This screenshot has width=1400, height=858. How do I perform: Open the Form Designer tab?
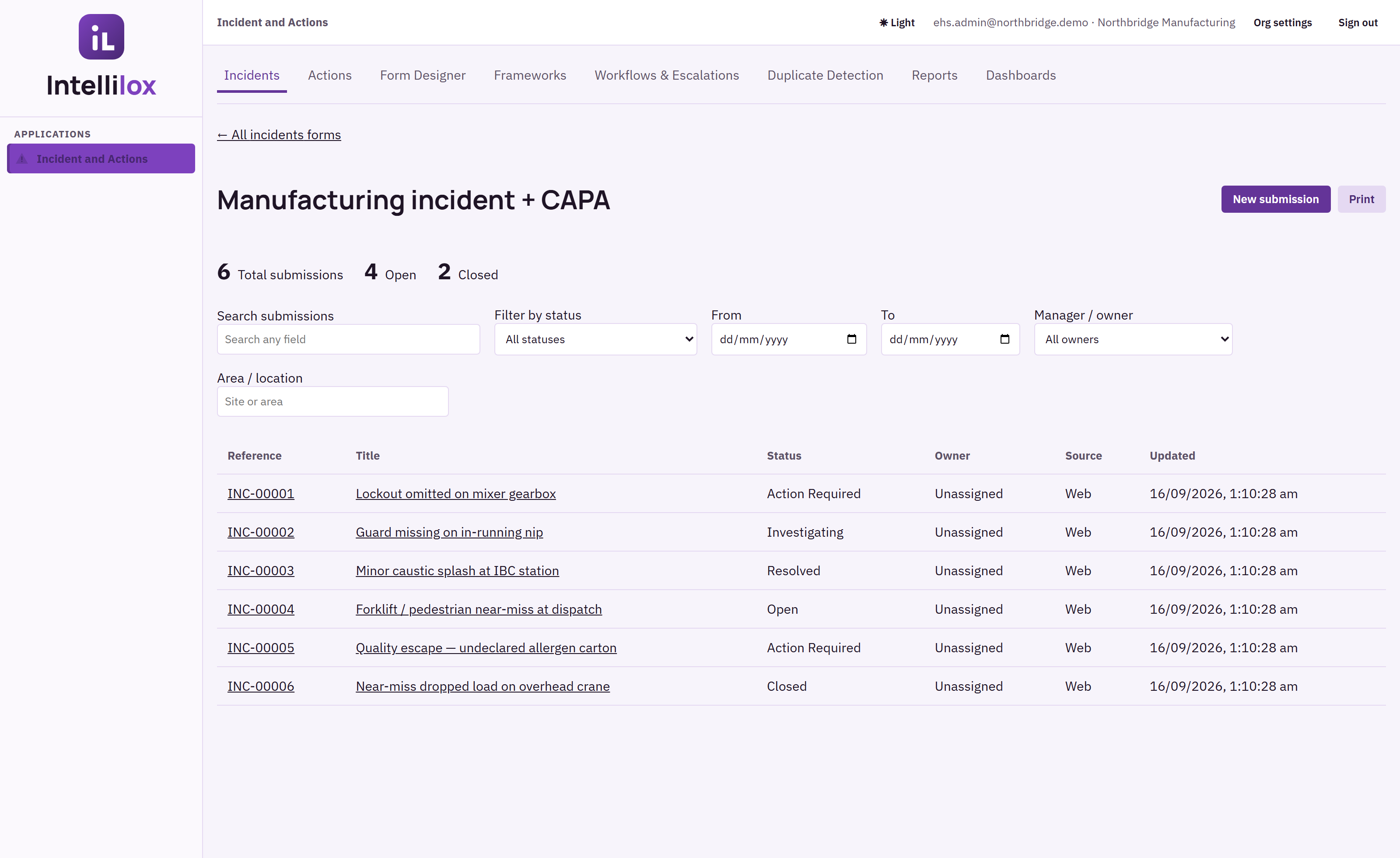423,76
